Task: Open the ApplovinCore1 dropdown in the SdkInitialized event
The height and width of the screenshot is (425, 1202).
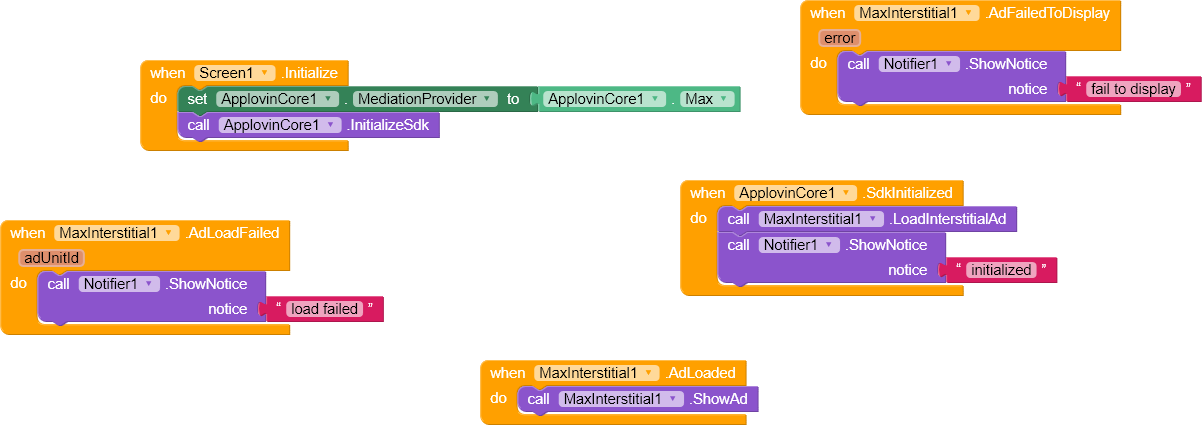Action: (797, 193)
